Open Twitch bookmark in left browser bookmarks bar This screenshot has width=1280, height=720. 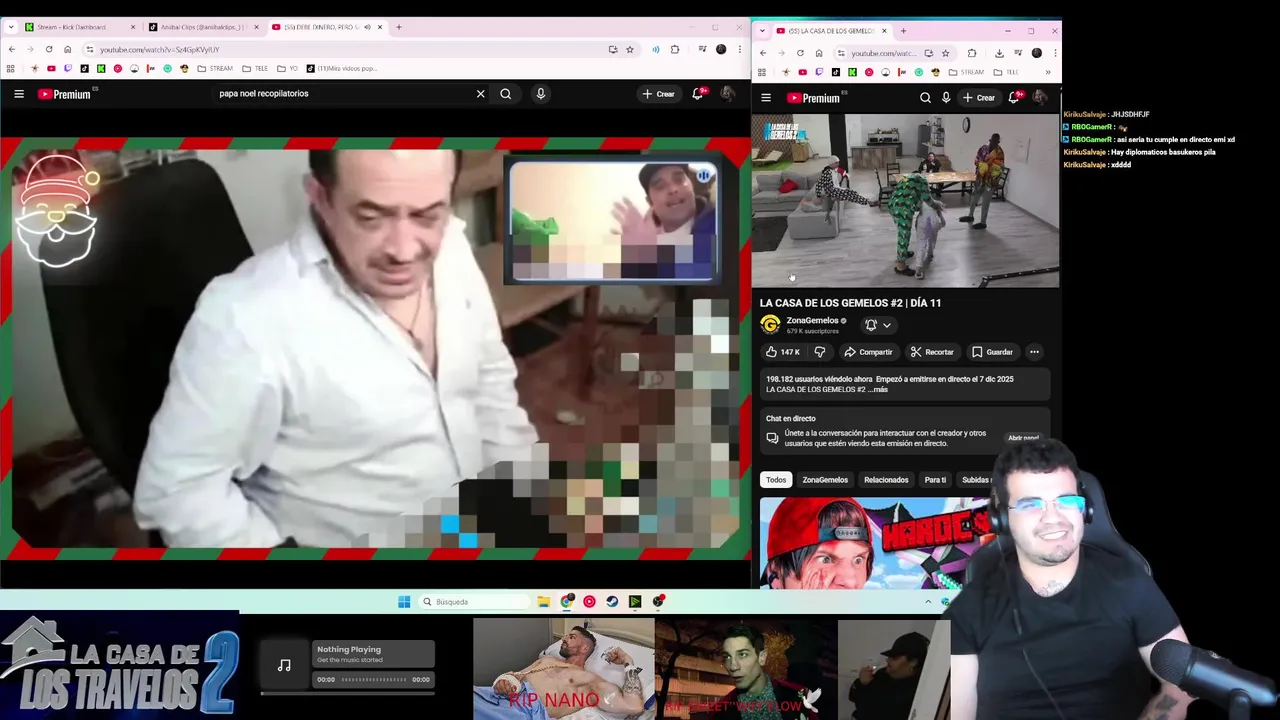tap(67, 69)
